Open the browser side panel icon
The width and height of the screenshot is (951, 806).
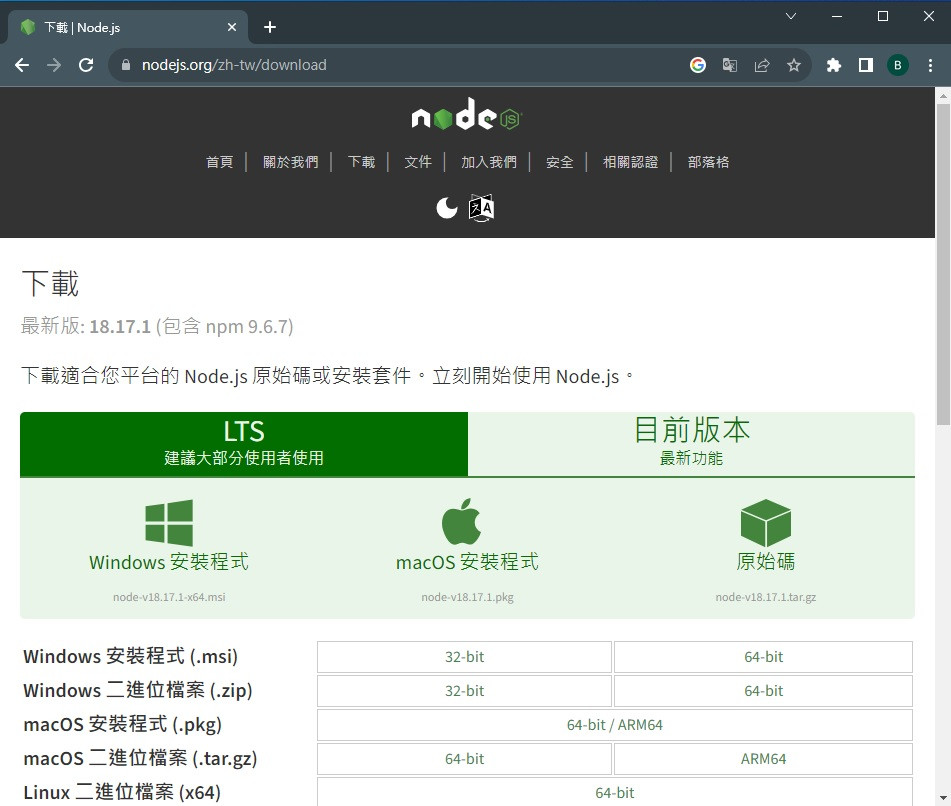[866, 65]
